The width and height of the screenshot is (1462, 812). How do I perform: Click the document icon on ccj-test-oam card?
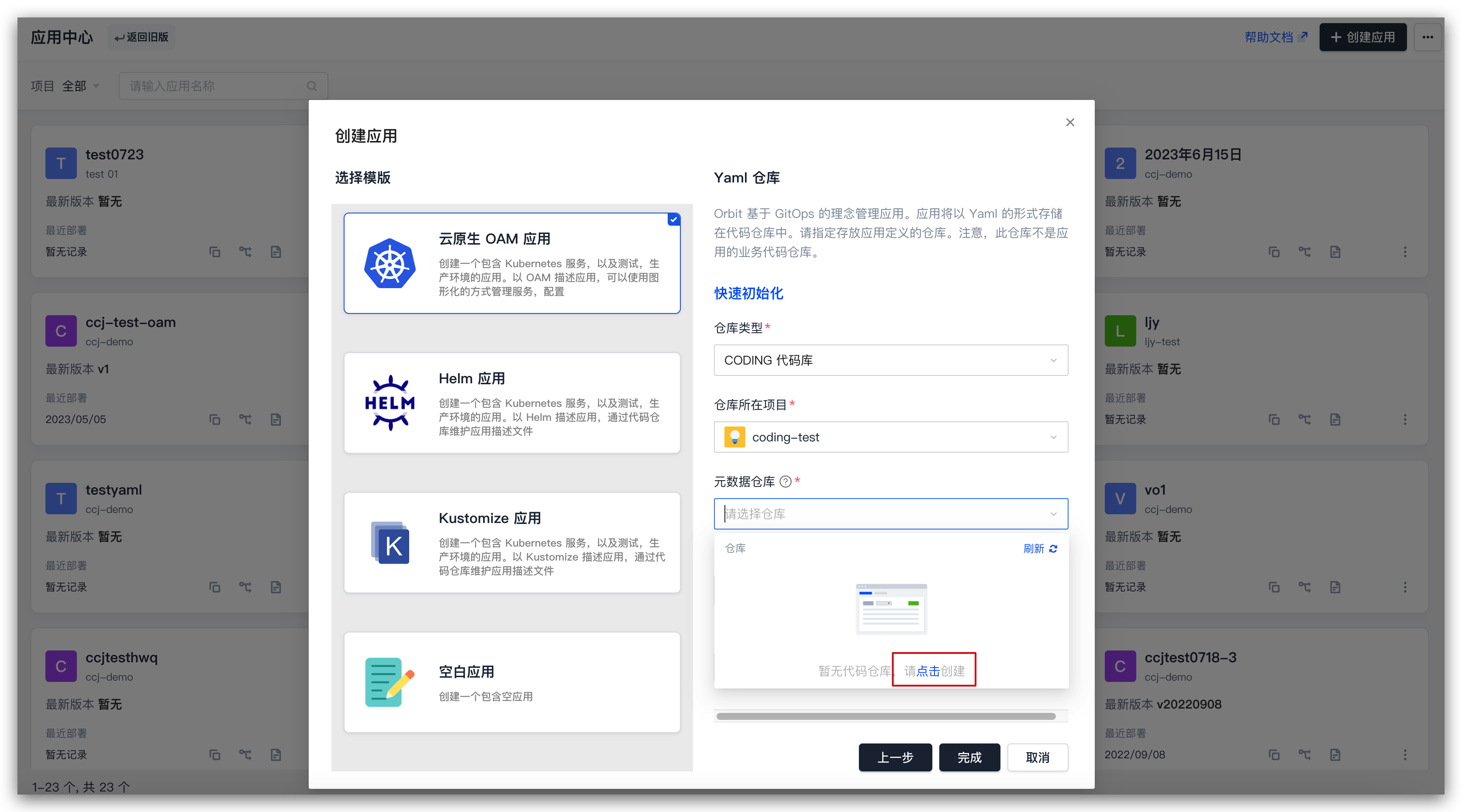276,420
